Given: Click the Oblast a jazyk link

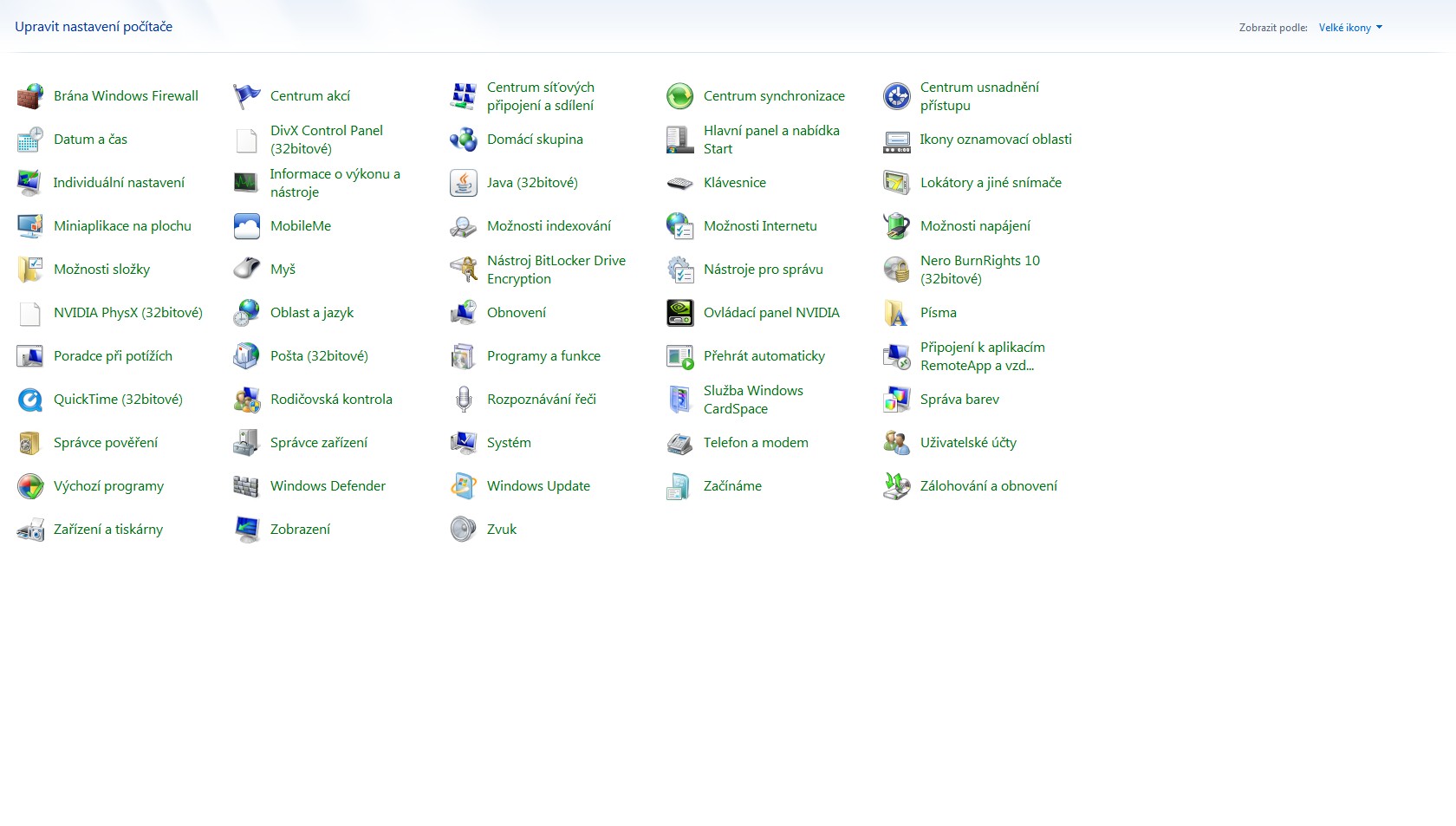Looking at the screenshot, I should 312,313.
